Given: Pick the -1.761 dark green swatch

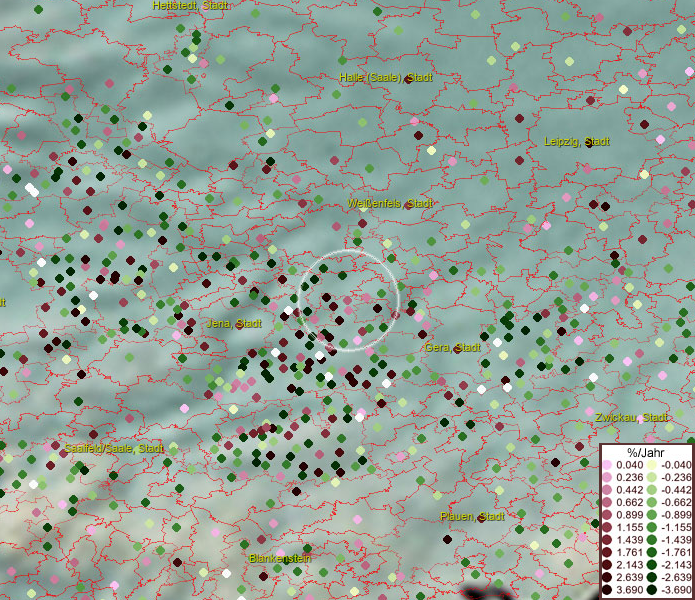Looking at the screenshot, I should 652,553.
